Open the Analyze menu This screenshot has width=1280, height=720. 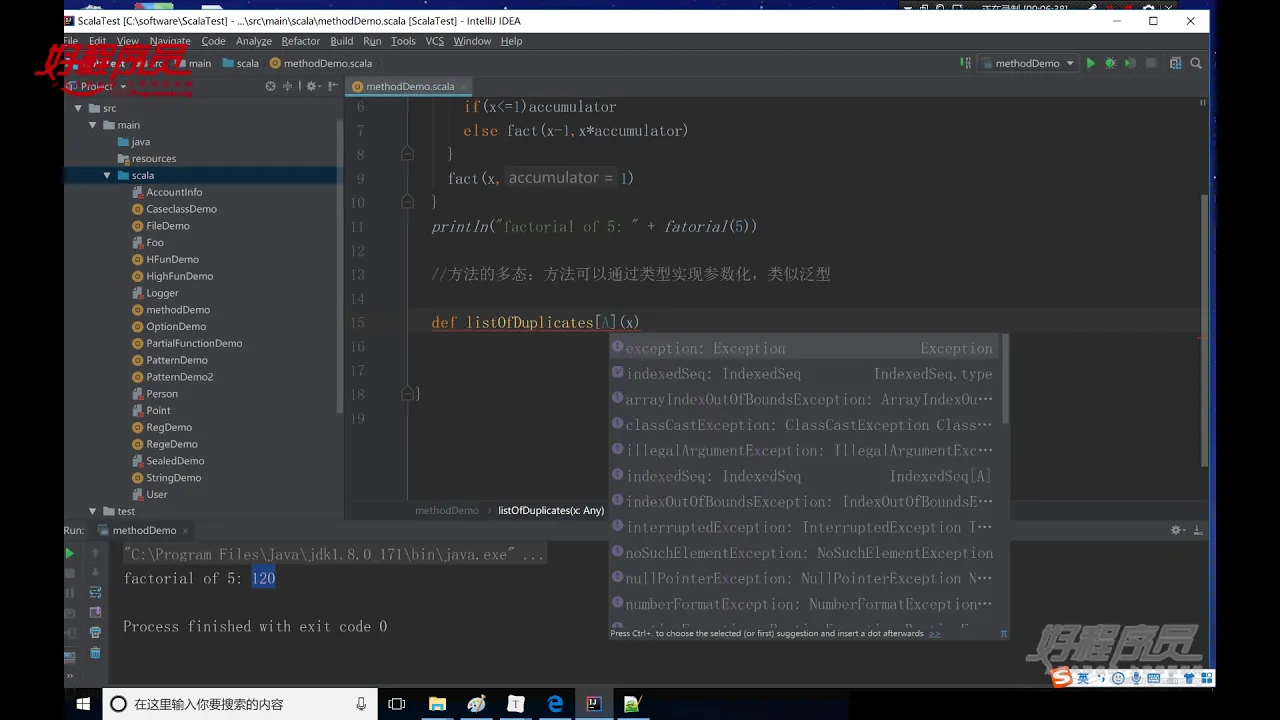pos(254,41)
